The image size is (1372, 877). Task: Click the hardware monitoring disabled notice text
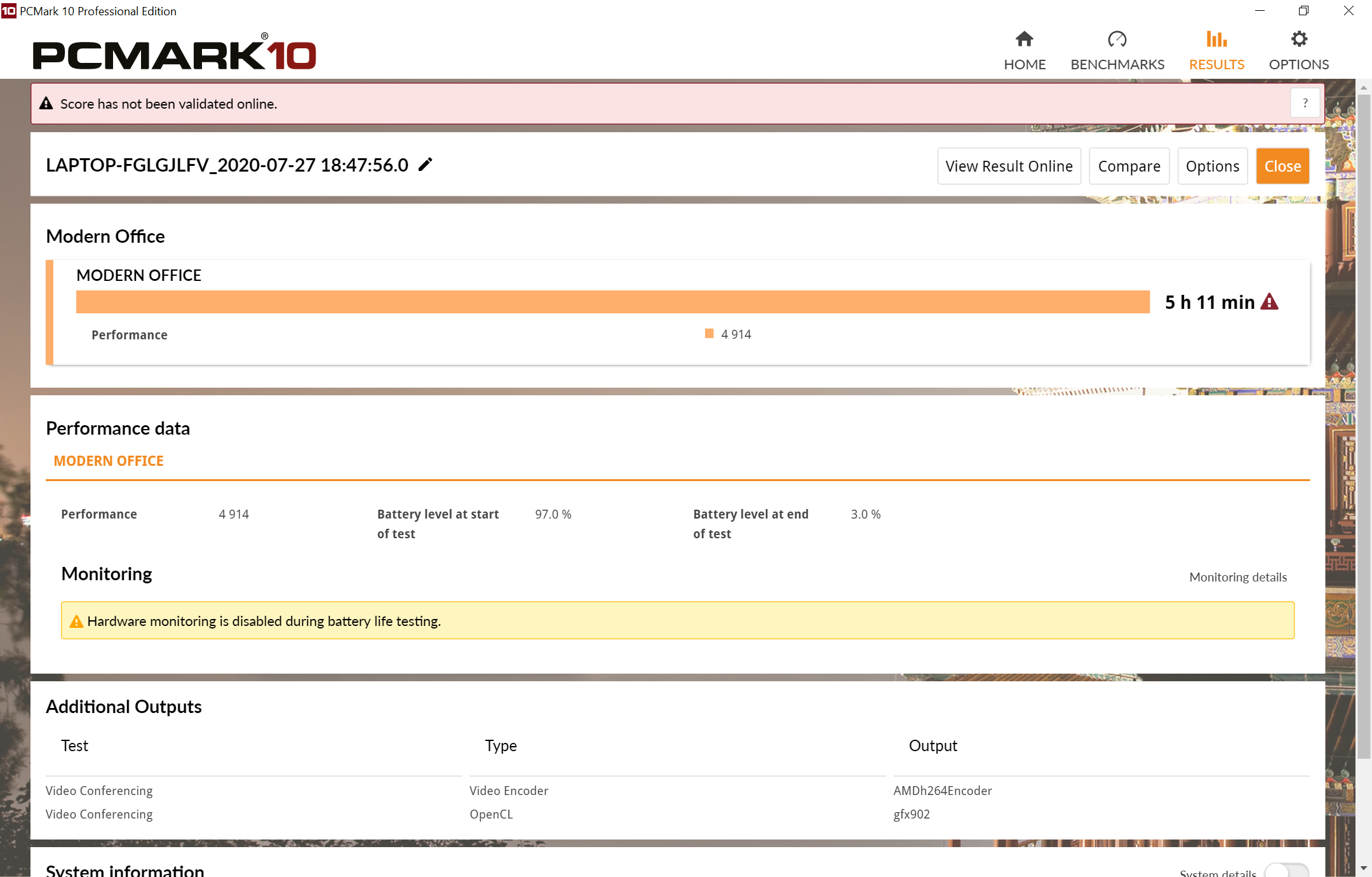[x=264, y=621]
